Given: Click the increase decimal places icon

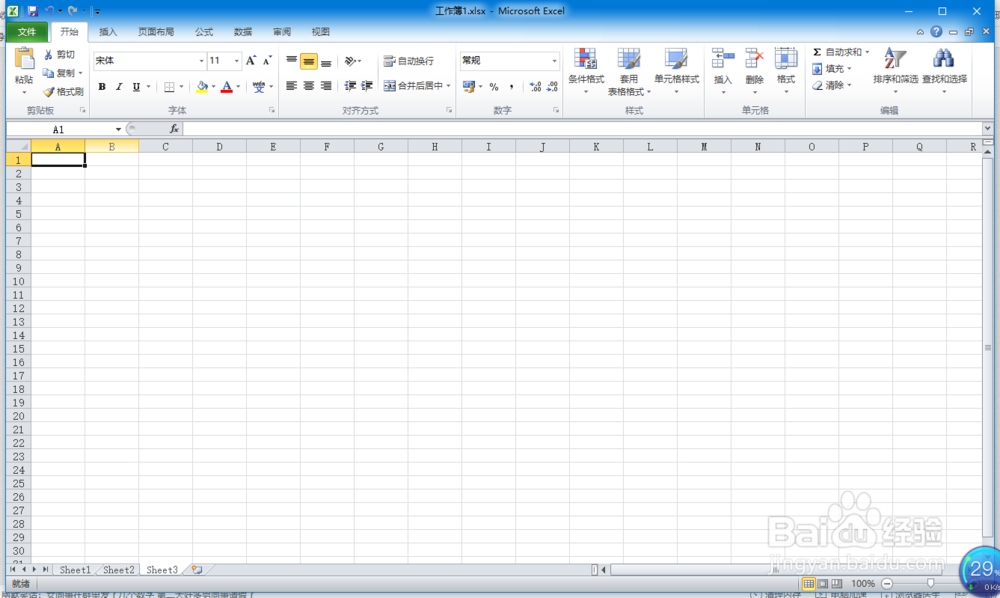Looking at the screenshot, I should (x=535, y=87).
